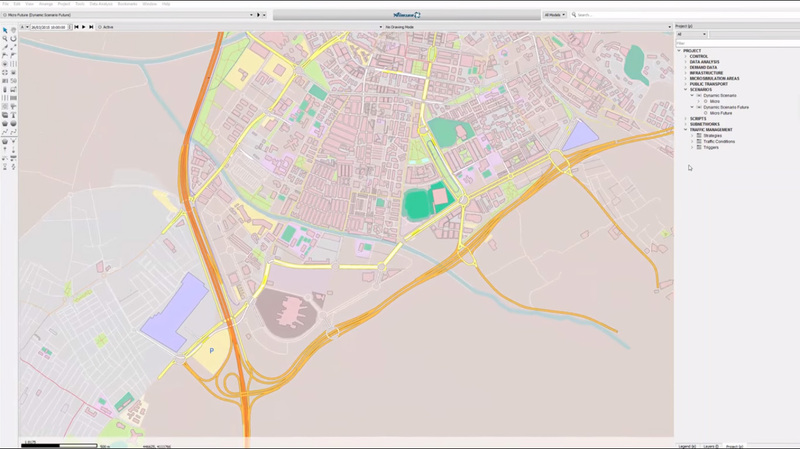Open the Micro Future scenario dropdown
Image resolution: width=800 pixels, height=449 pixels.
[130, 15]
